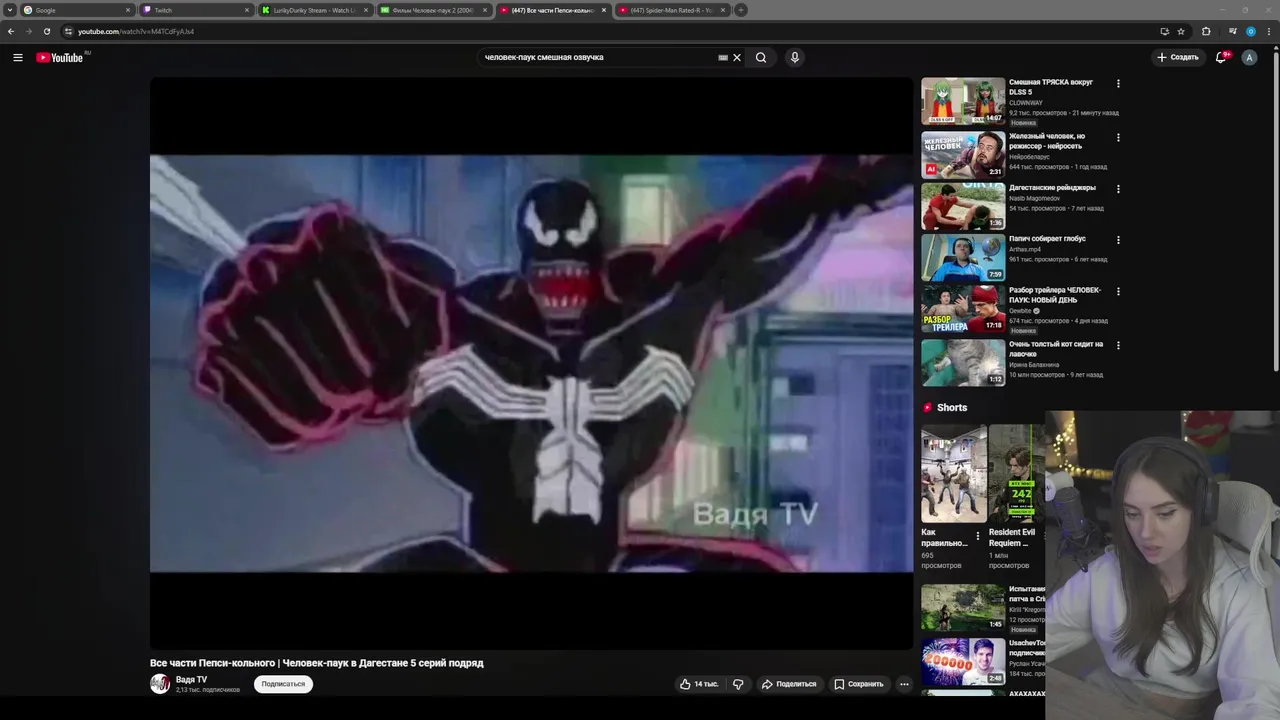The image size is (1280, 720).
Task: Close the Google tab
Action: pos(128,10)
